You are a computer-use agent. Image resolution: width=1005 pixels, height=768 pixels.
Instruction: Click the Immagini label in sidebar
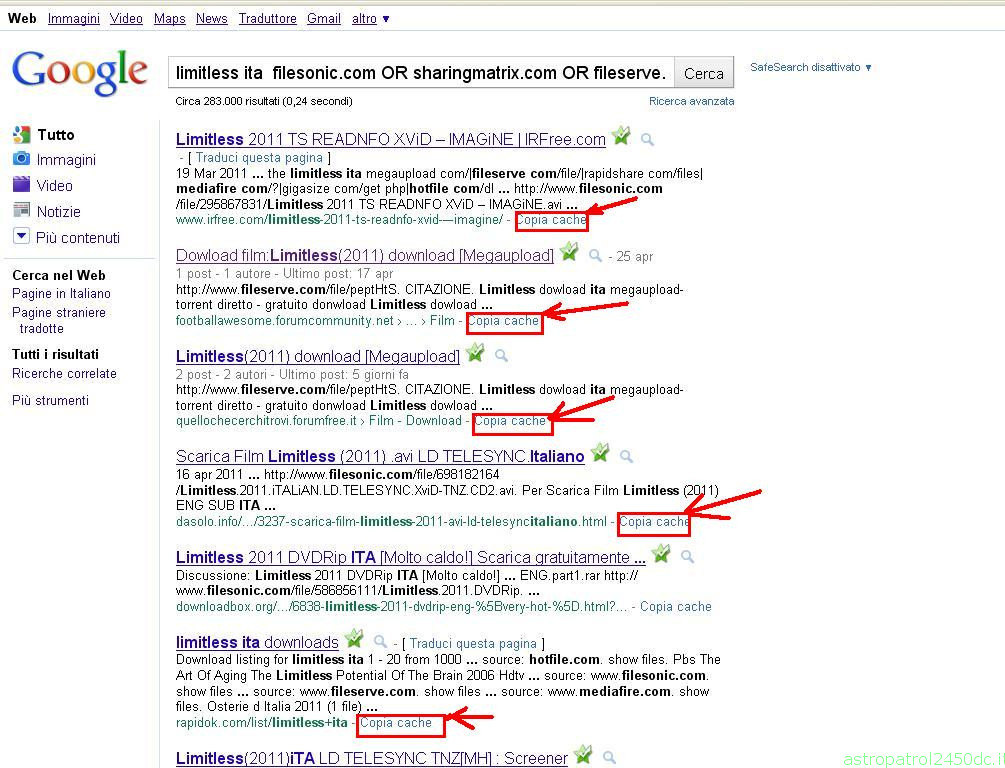tap(66, 160)
